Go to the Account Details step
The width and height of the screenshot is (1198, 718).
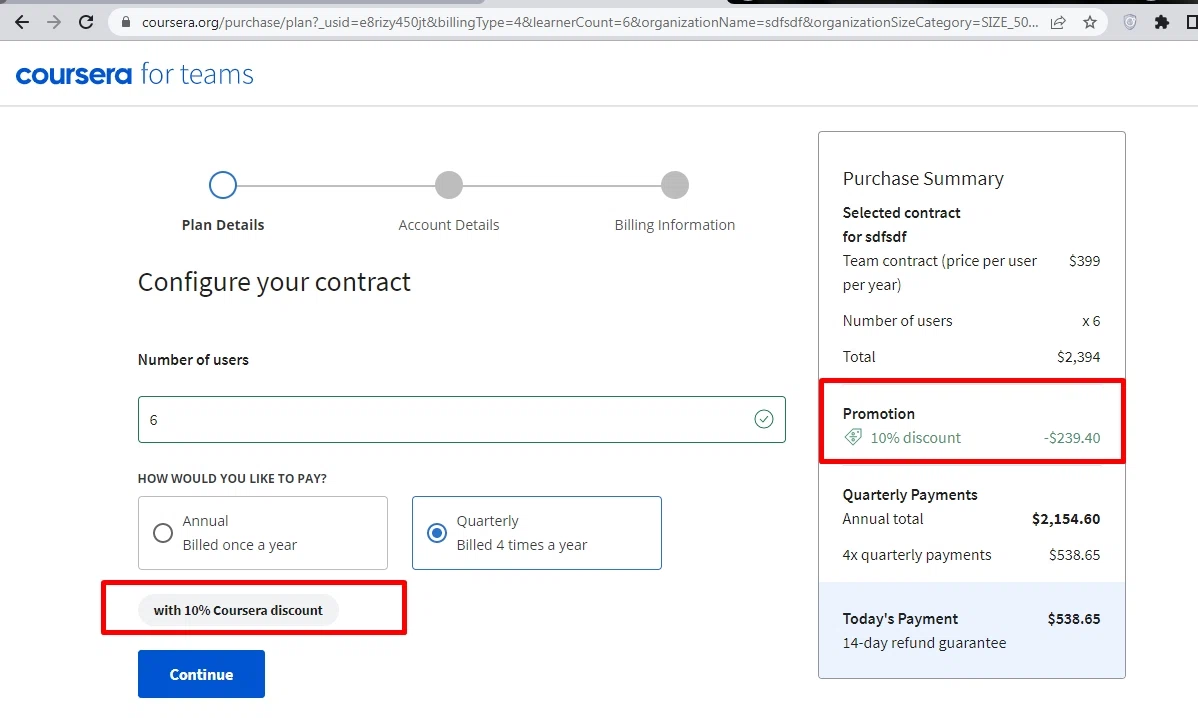[x=449, y=185]
